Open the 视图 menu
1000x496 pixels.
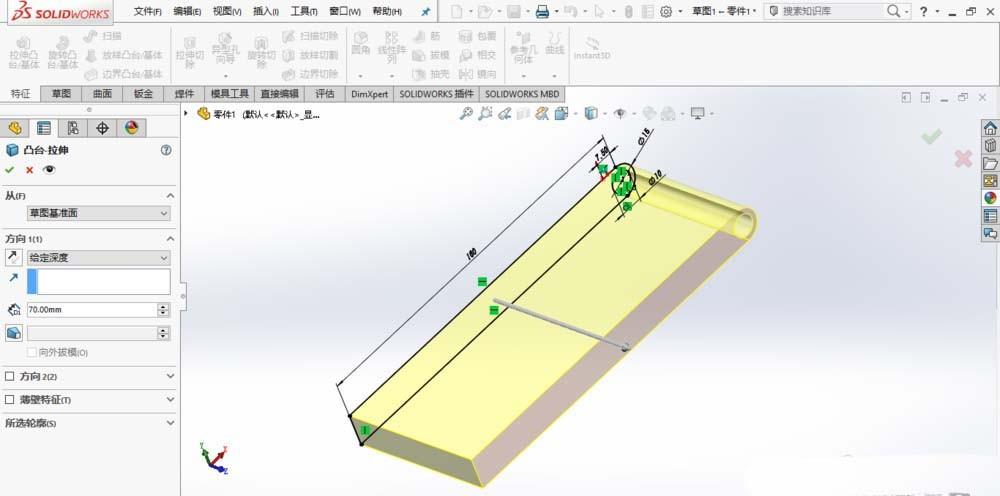click(x=226, y=11)
